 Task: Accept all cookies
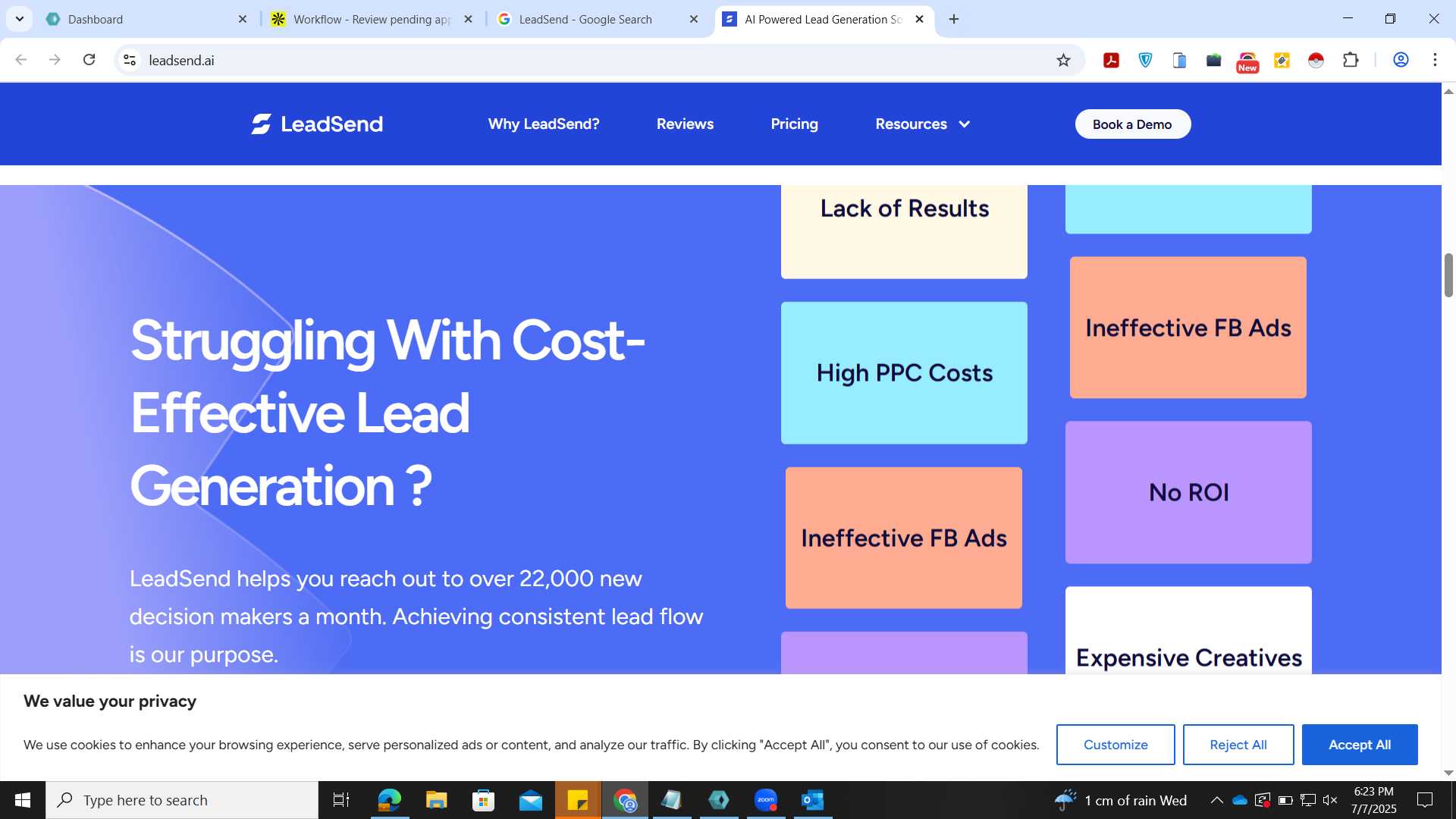click(x=1360, y=745)
